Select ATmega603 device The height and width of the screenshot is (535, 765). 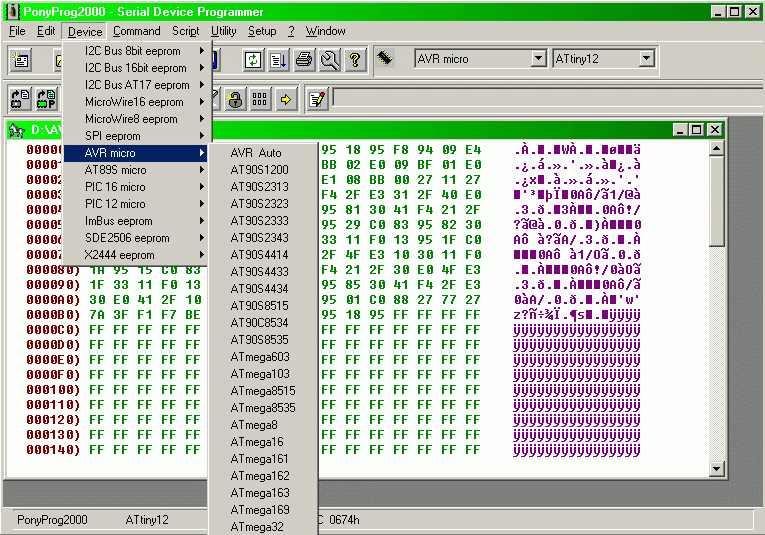263,357
